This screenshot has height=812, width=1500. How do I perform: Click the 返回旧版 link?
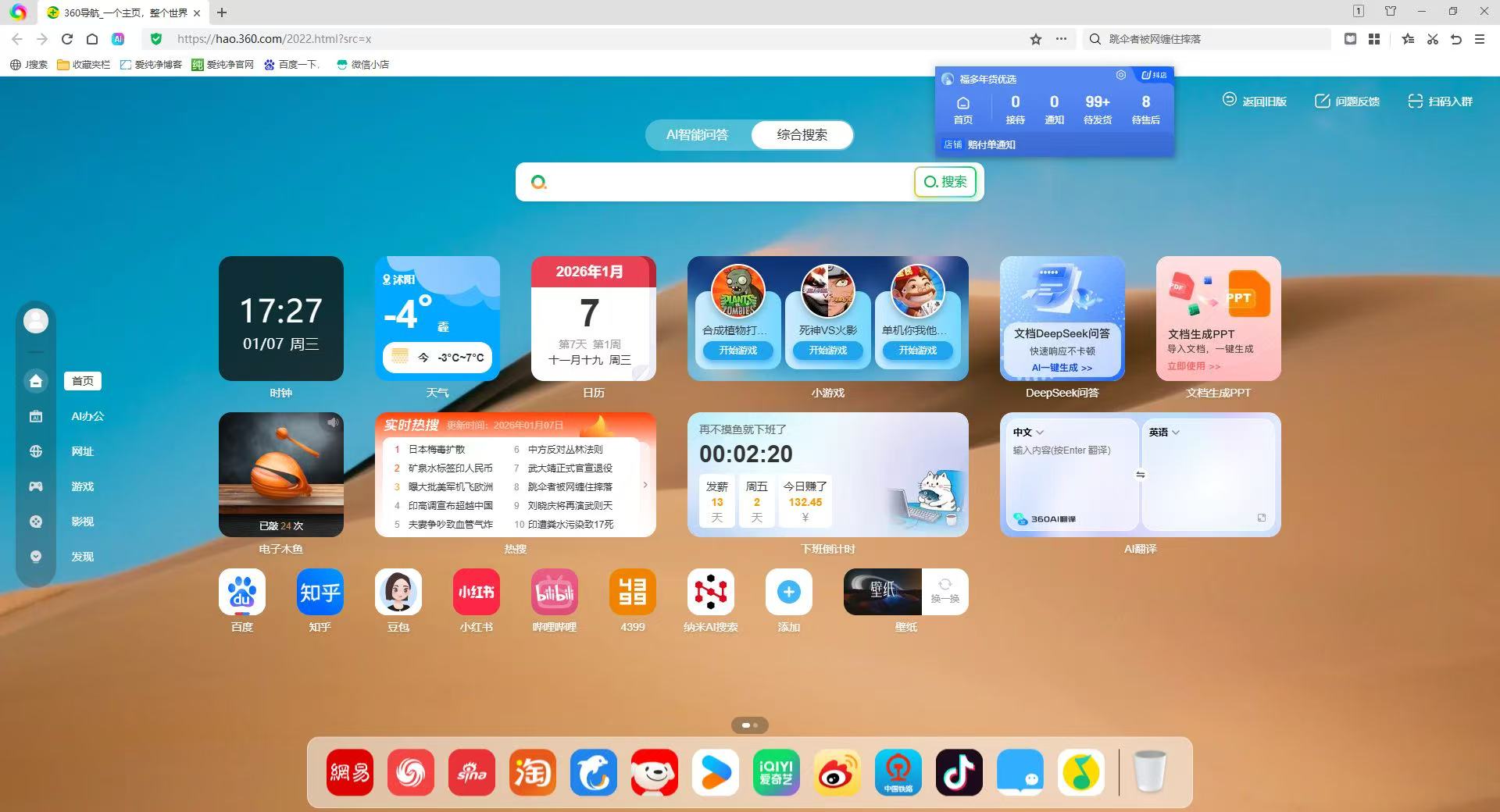(1255, 101)
